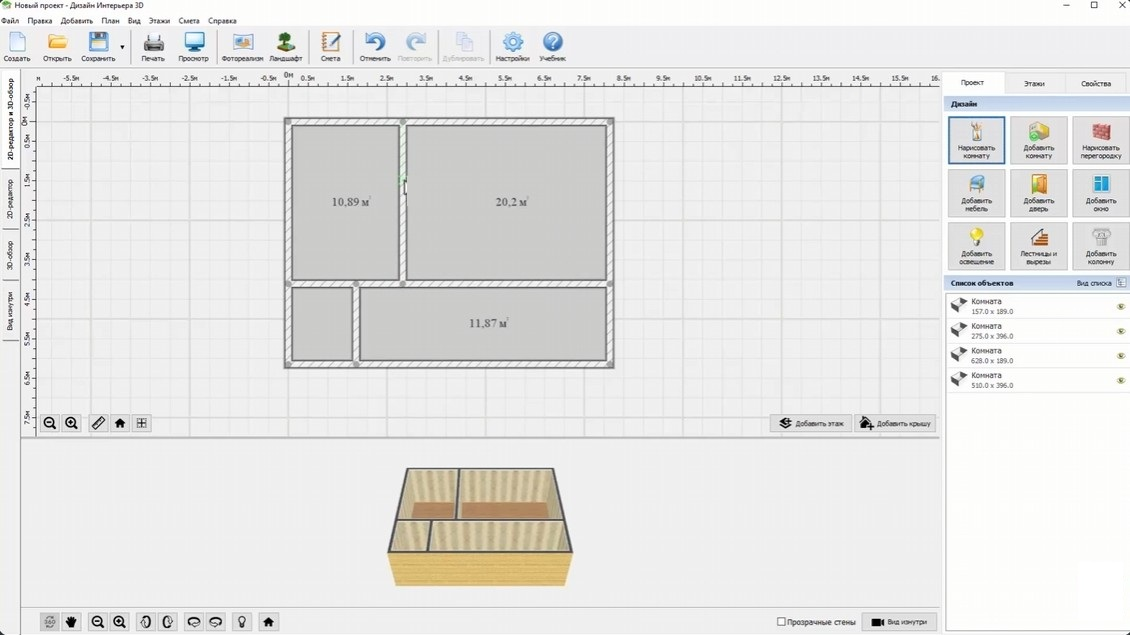Choose the Добавить комнату tool
Screen dimensions: 1130x635
[1038, 141]
